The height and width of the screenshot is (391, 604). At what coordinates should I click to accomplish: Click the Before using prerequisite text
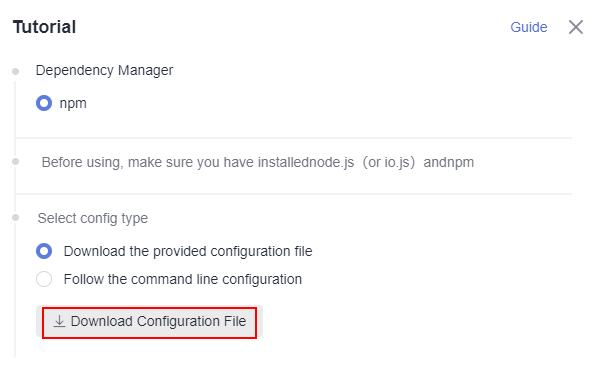pos(258,163)
